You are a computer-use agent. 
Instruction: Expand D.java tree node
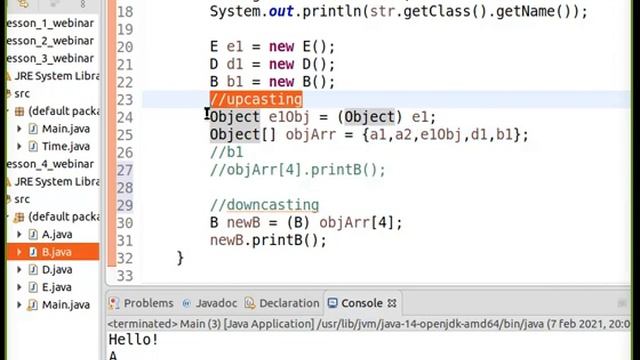pyautogui.click(x=19, y=270)
